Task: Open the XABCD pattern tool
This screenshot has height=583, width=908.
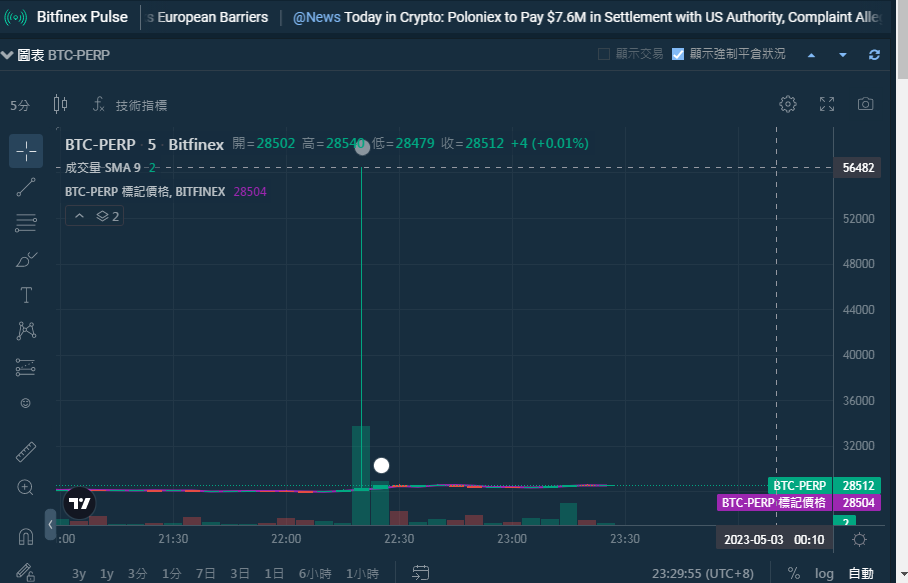Action: (x=26, y=331)
